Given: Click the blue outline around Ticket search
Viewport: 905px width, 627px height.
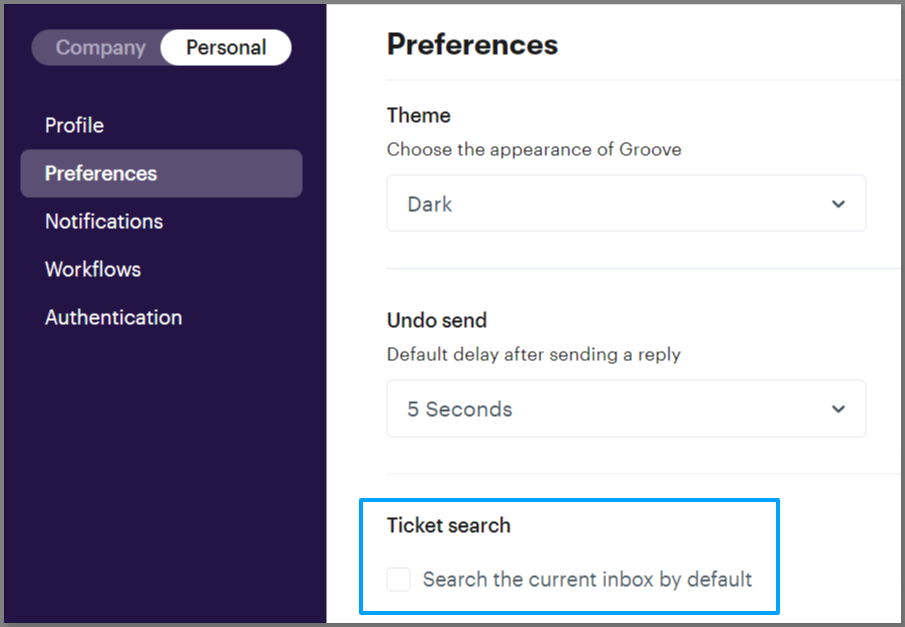Looking at the screenshot, I should click(569, 502).
